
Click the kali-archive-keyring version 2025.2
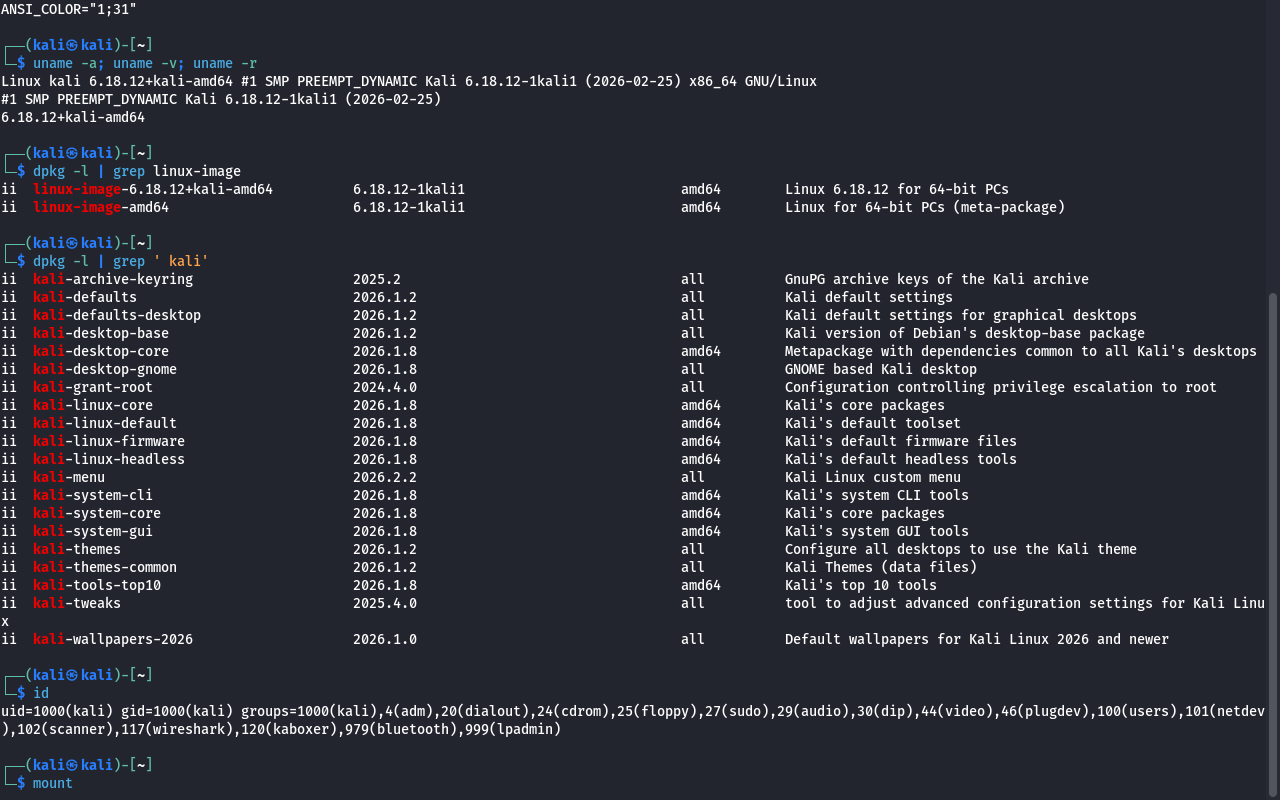pos(377,279)
